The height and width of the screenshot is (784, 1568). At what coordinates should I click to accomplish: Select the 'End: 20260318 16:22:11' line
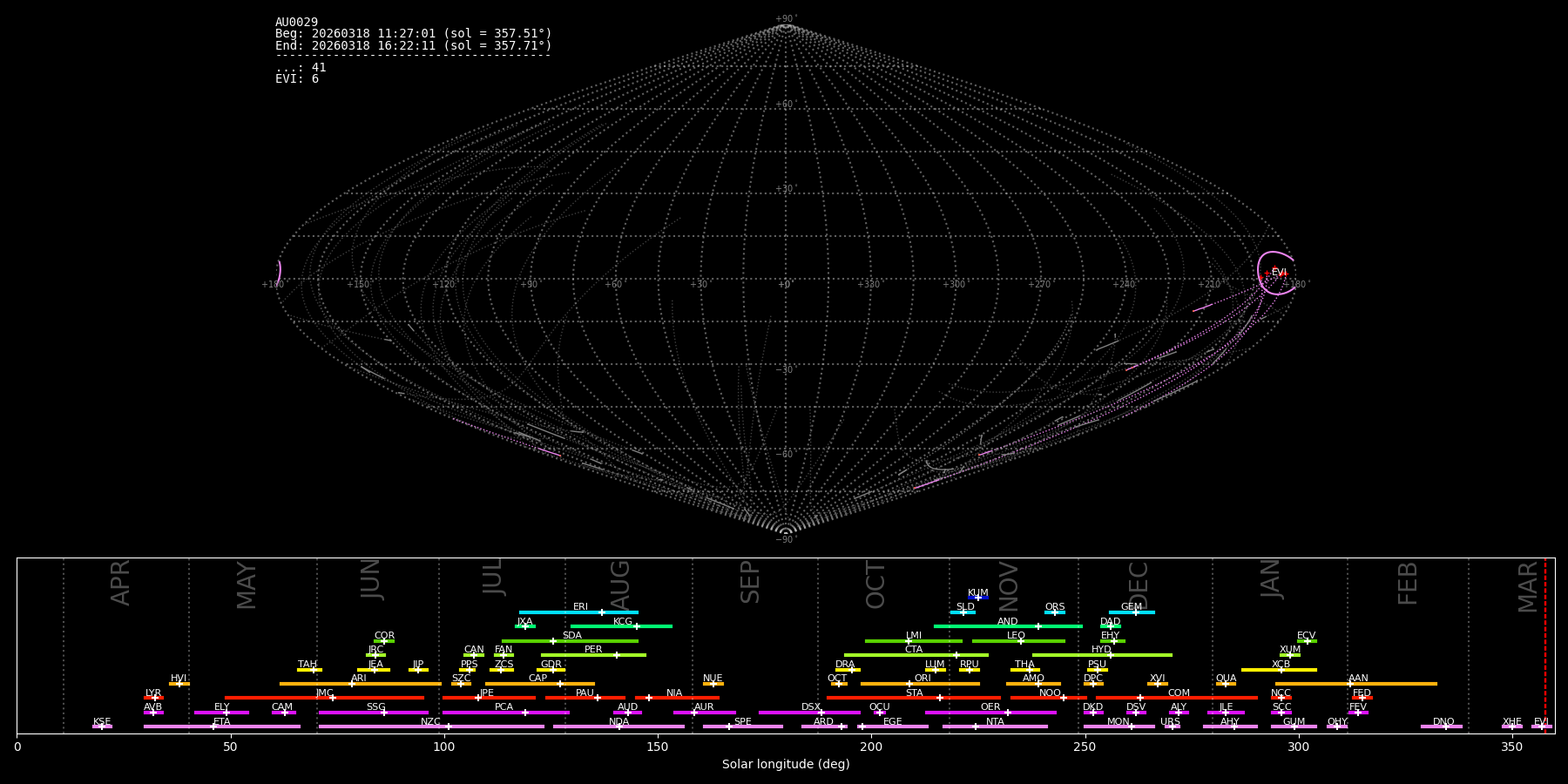414,45
